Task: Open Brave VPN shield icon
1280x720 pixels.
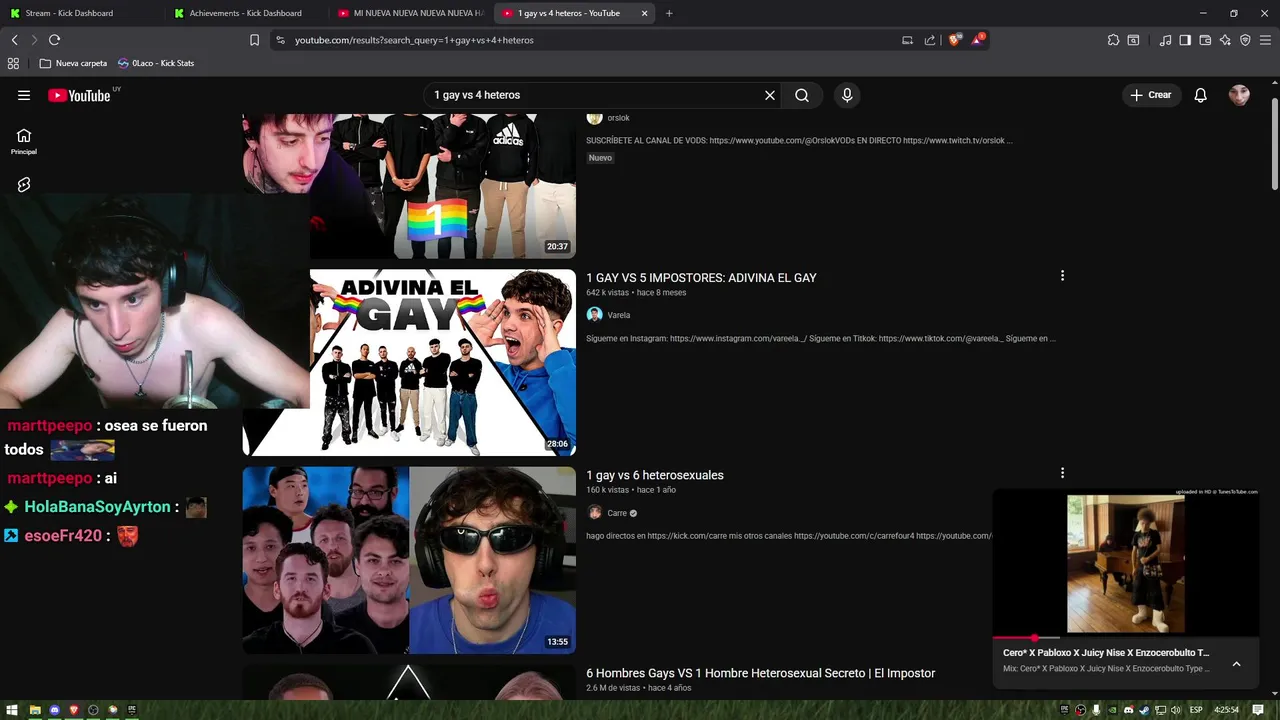Action: (1245, 40)
